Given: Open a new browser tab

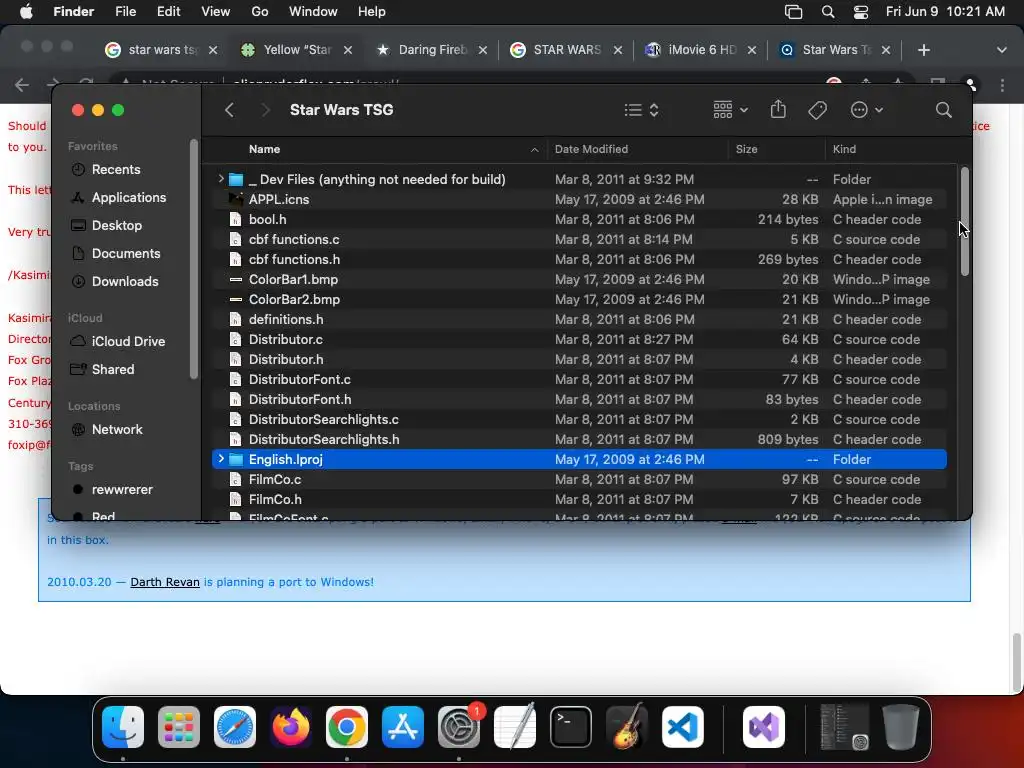Looking at the screenshot, I should pyautogui.click(x=923, y=50).
